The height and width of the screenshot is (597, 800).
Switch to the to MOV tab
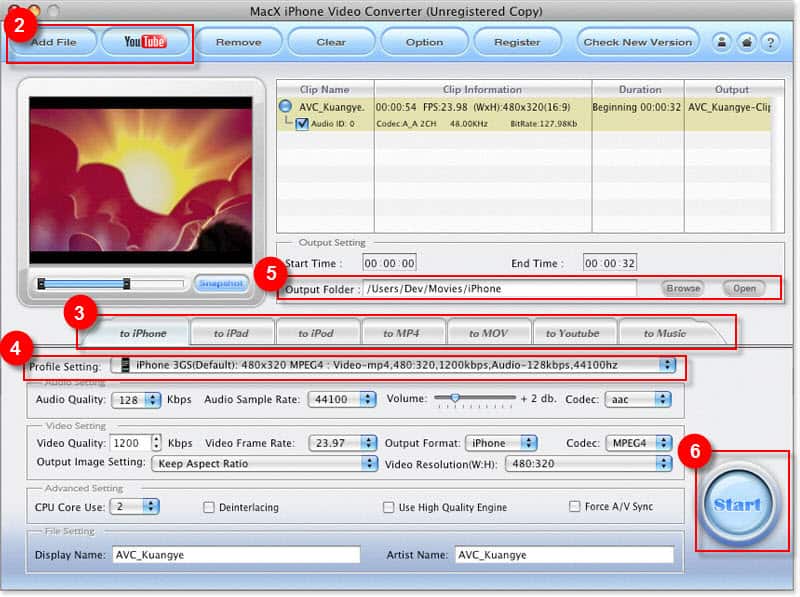click(488, 333)
